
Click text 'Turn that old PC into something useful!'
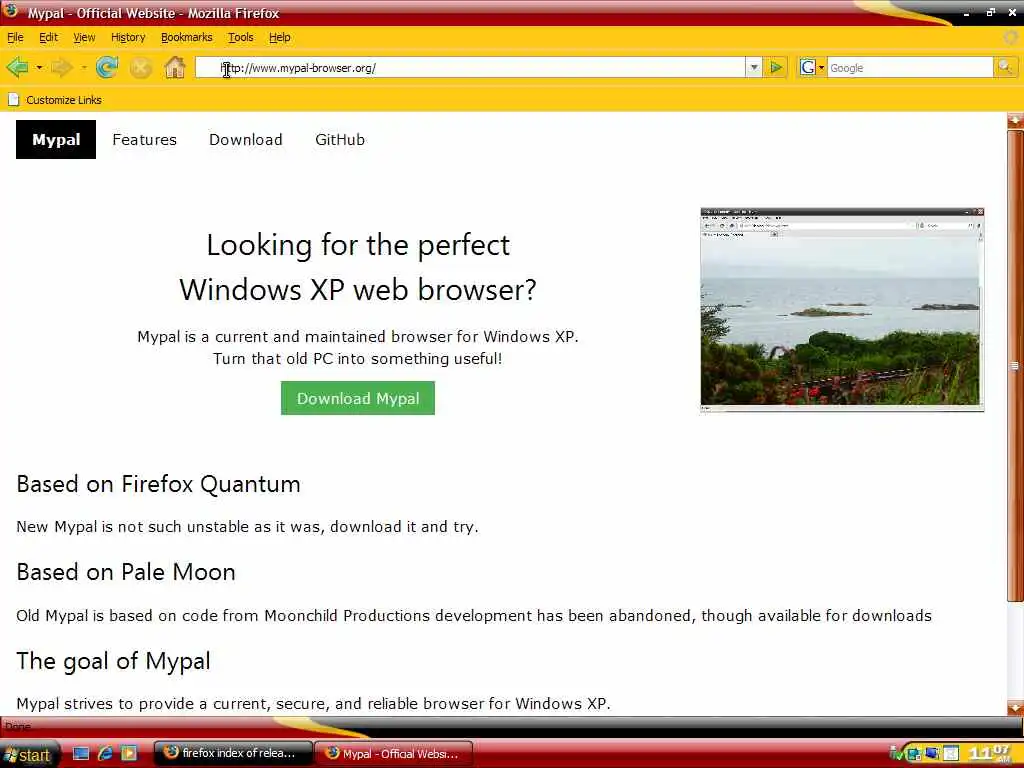pyautogui.click(x=358, y=359)
